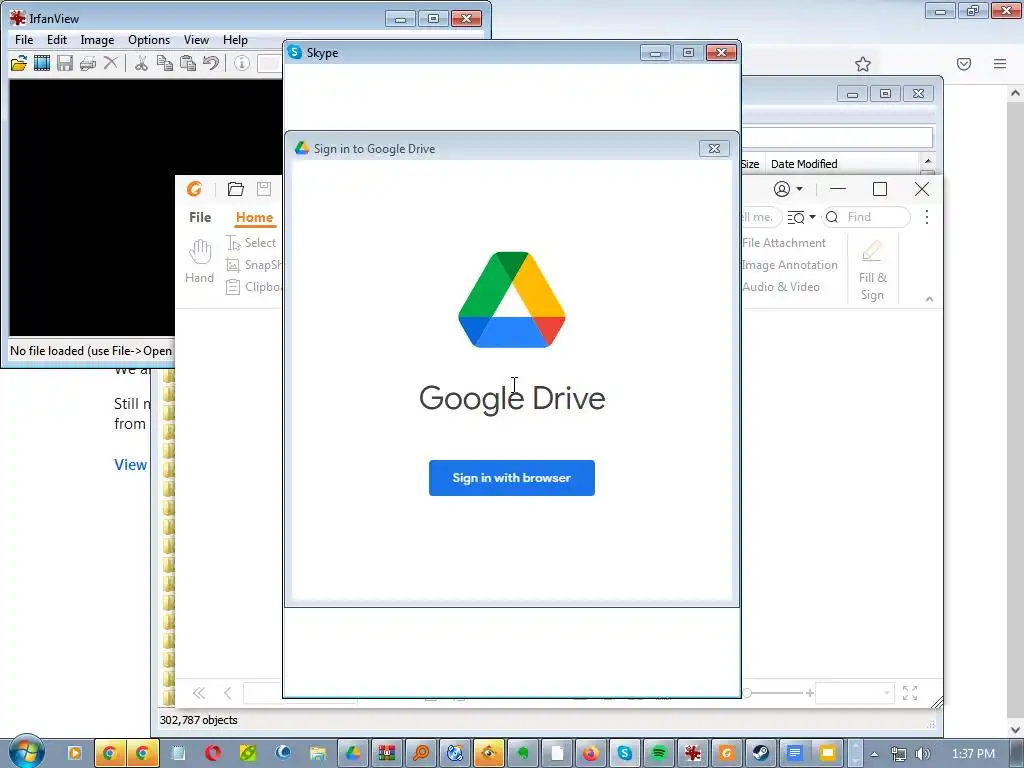The width and height of the screenshot is (1024, 768).
Task: Open the File tab in Foxit
Action: [x=200, y=217]
